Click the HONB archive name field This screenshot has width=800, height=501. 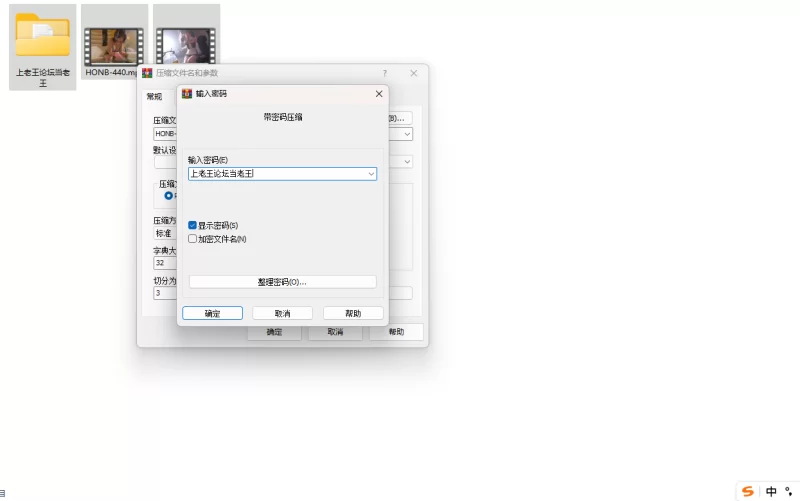pos(165,134)
